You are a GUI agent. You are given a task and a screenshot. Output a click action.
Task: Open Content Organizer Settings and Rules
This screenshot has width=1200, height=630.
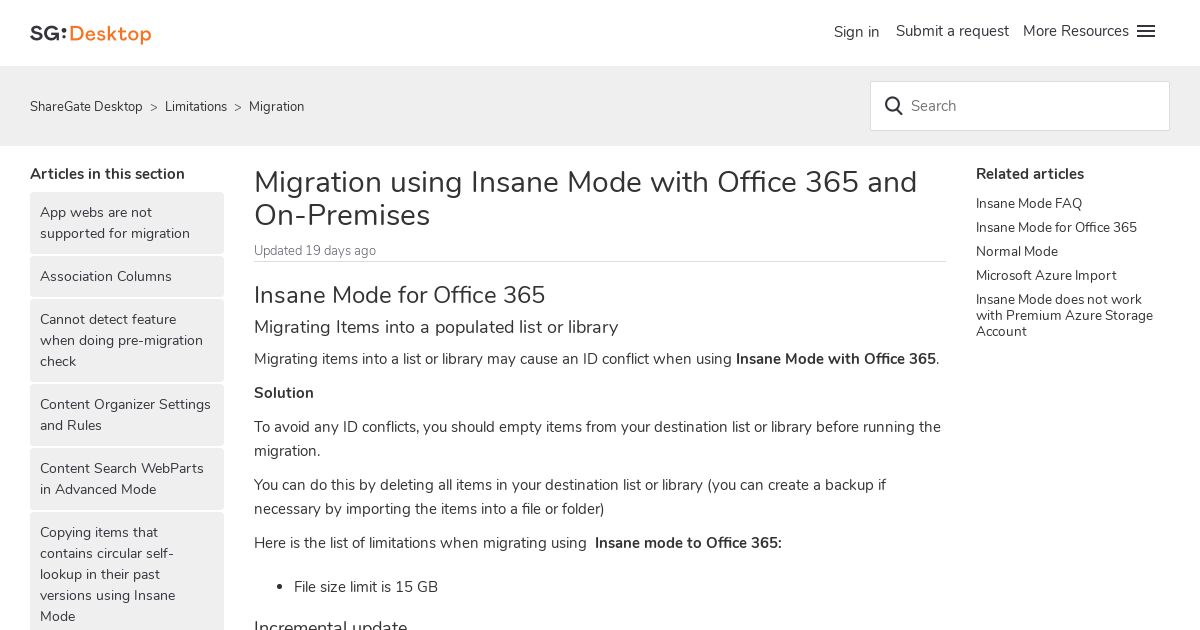point(127,415)
